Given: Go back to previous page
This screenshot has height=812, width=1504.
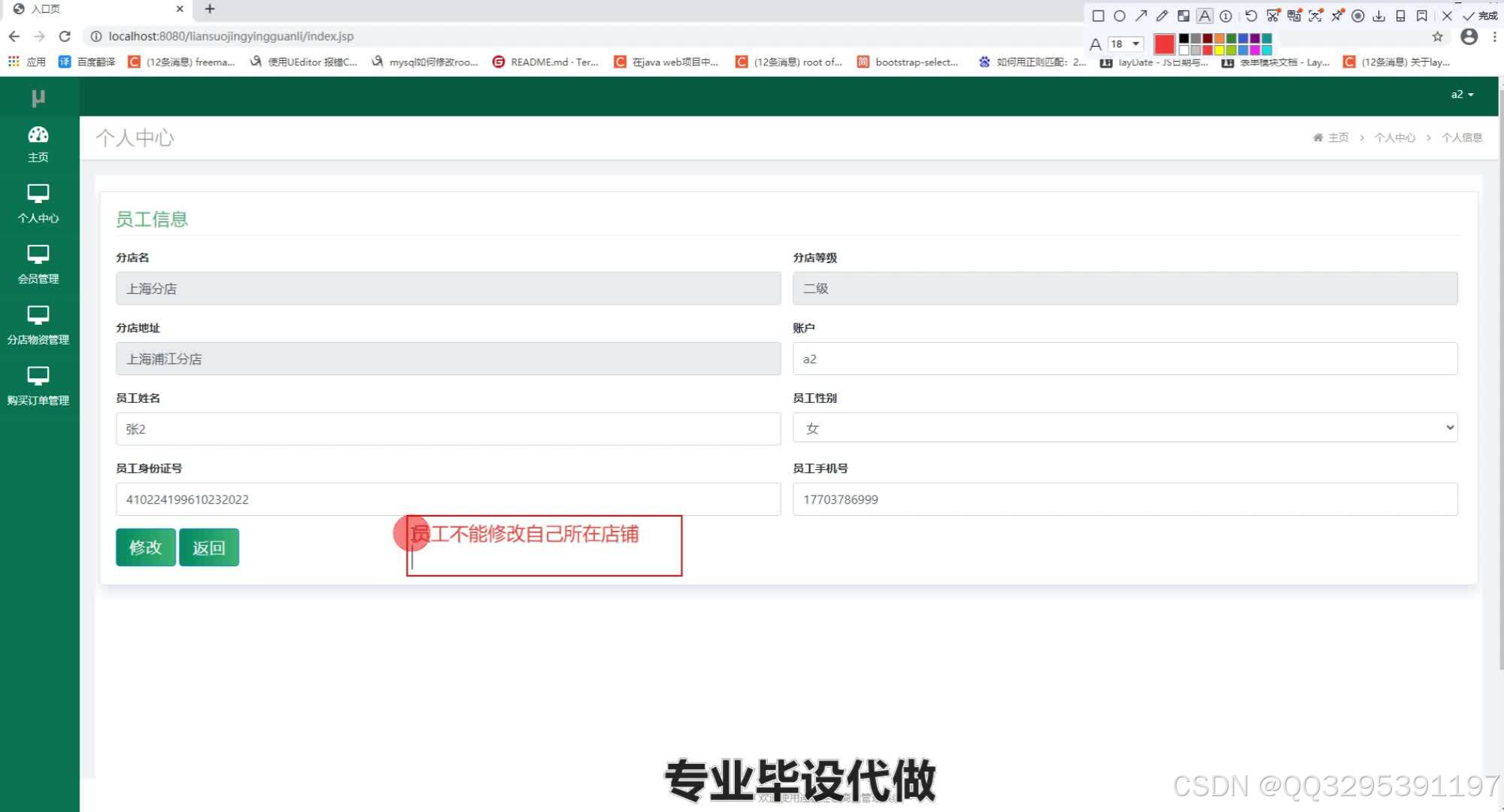Looking at the screenshot, I should 14,36.
